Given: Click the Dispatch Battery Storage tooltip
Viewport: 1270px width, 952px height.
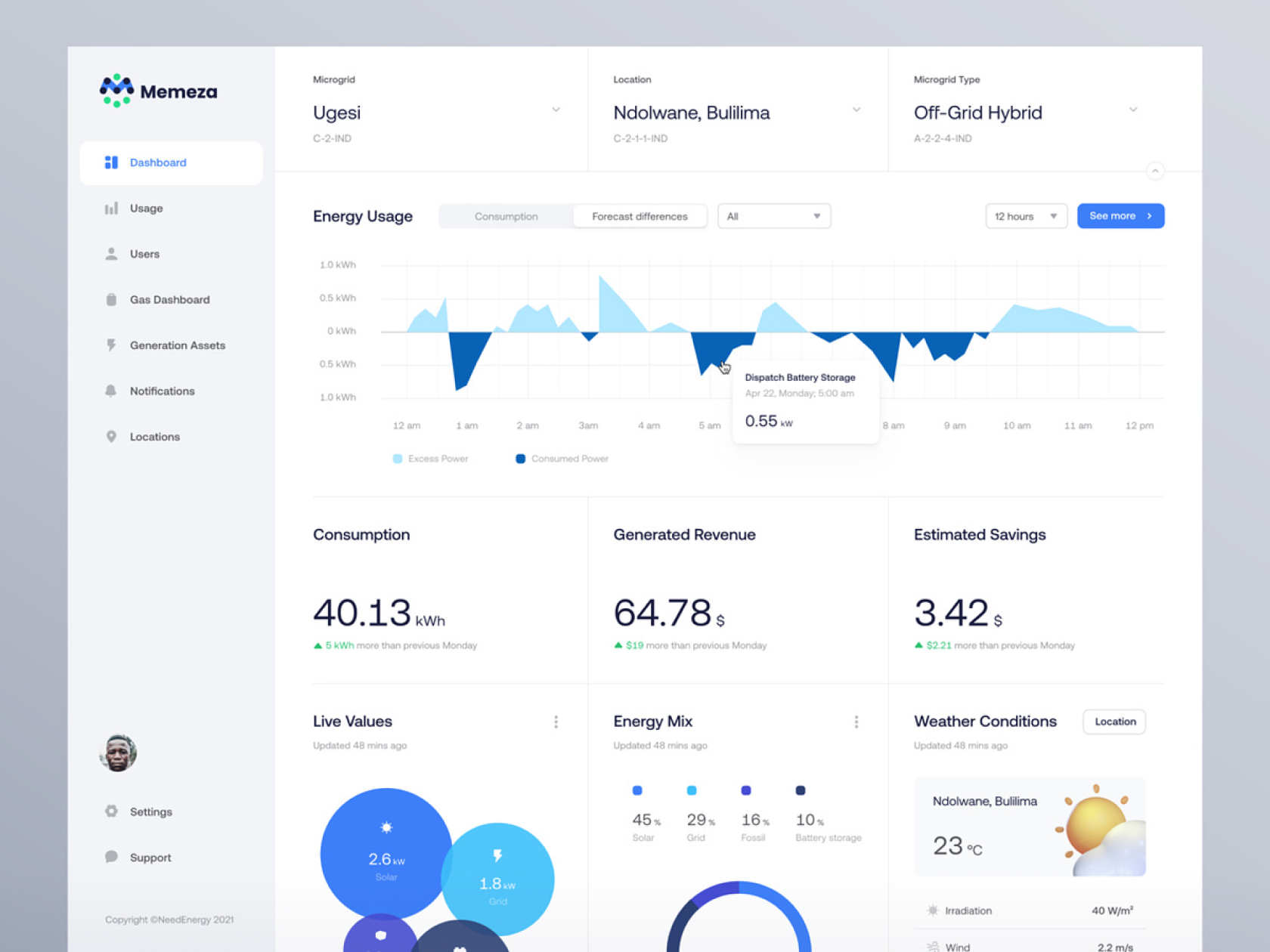Looking at the screenshot, I should pos(806,401).
